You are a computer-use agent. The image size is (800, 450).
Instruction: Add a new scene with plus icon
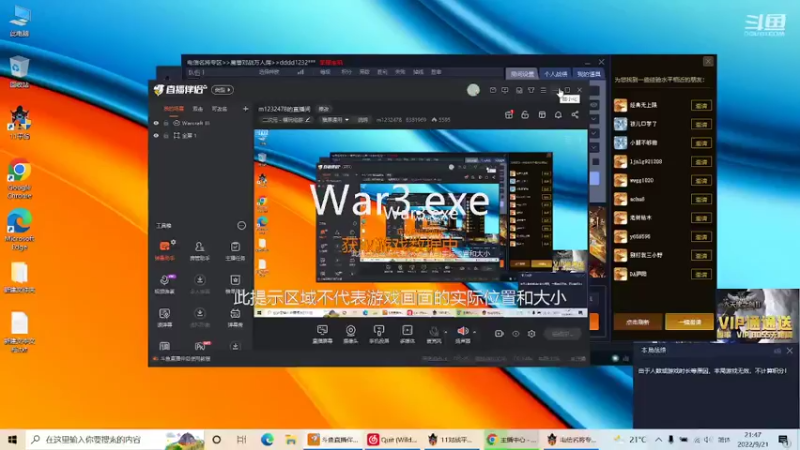[245, 109]
